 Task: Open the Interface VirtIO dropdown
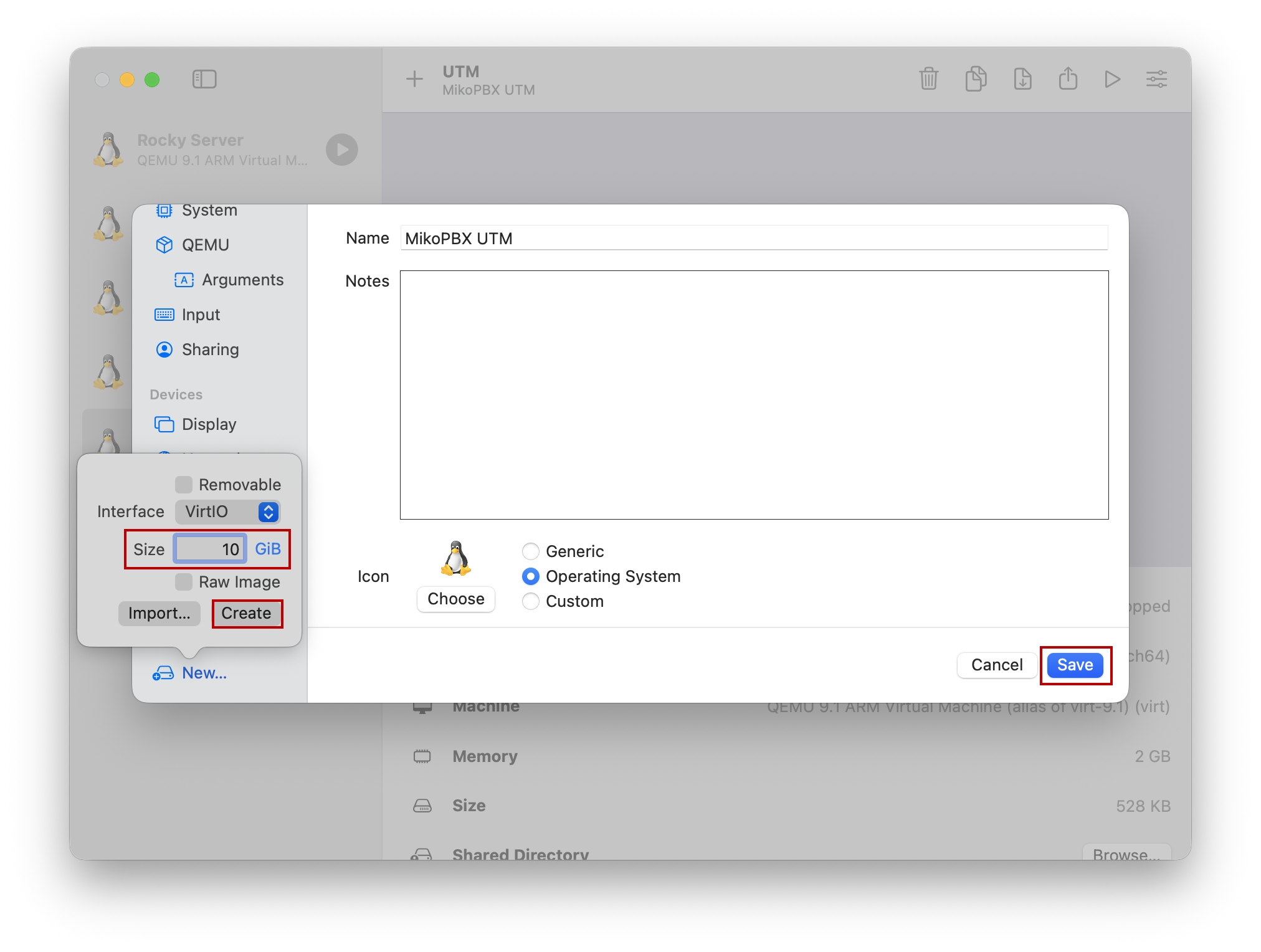(228, 512)
